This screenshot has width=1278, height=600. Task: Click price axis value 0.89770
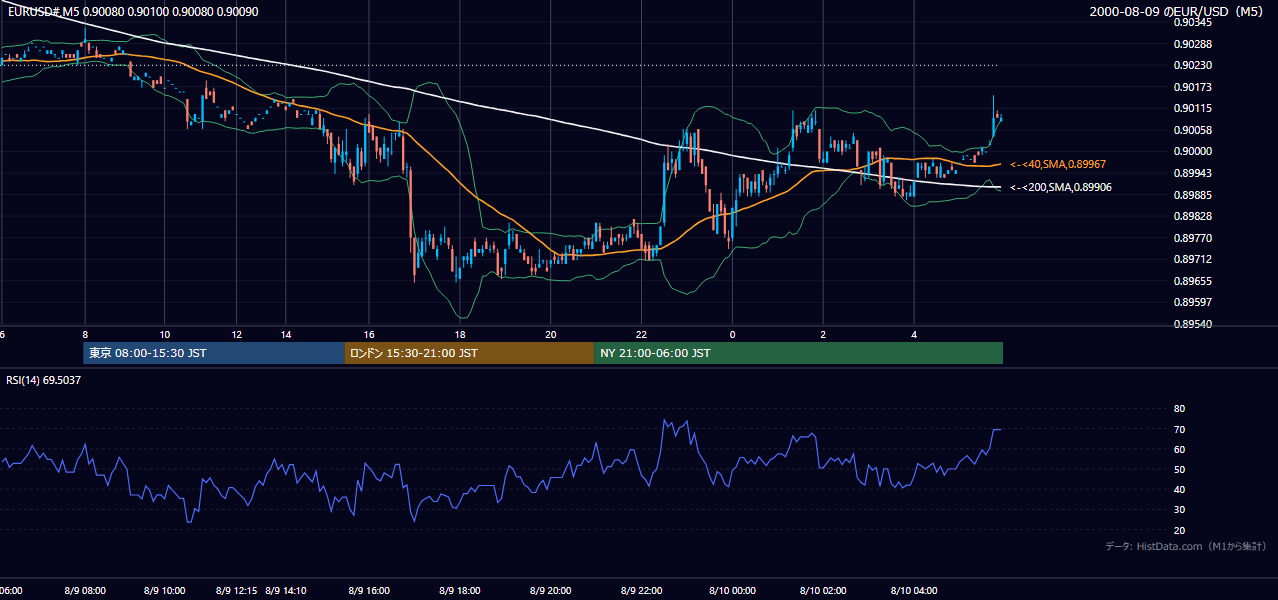[1192, 238]
